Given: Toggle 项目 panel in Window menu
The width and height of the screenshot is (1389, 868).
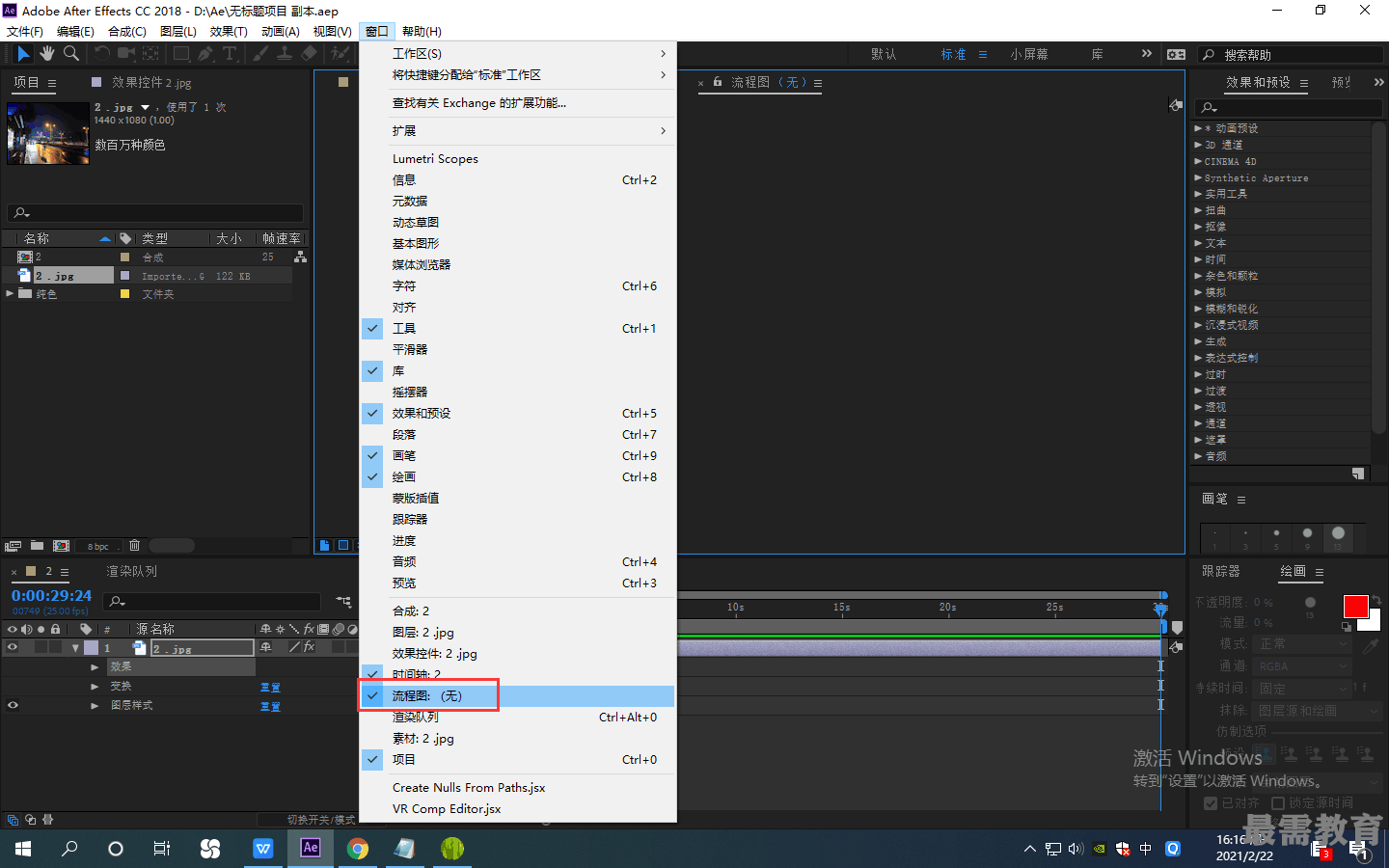Looking at the screenshot, I should pyautogui.click(x=518, y=760).
